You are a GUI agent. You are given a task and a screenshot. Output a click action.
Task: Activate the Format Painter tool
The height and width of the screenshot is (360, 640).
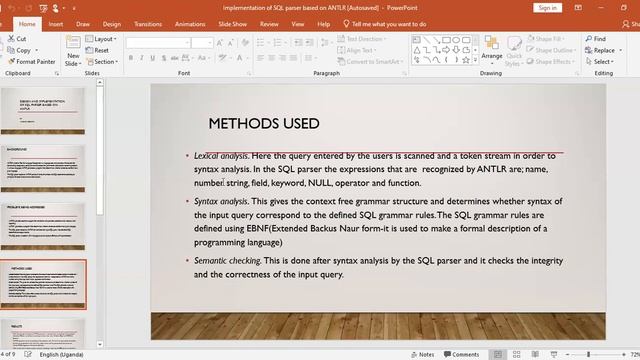tap(31, 62)
